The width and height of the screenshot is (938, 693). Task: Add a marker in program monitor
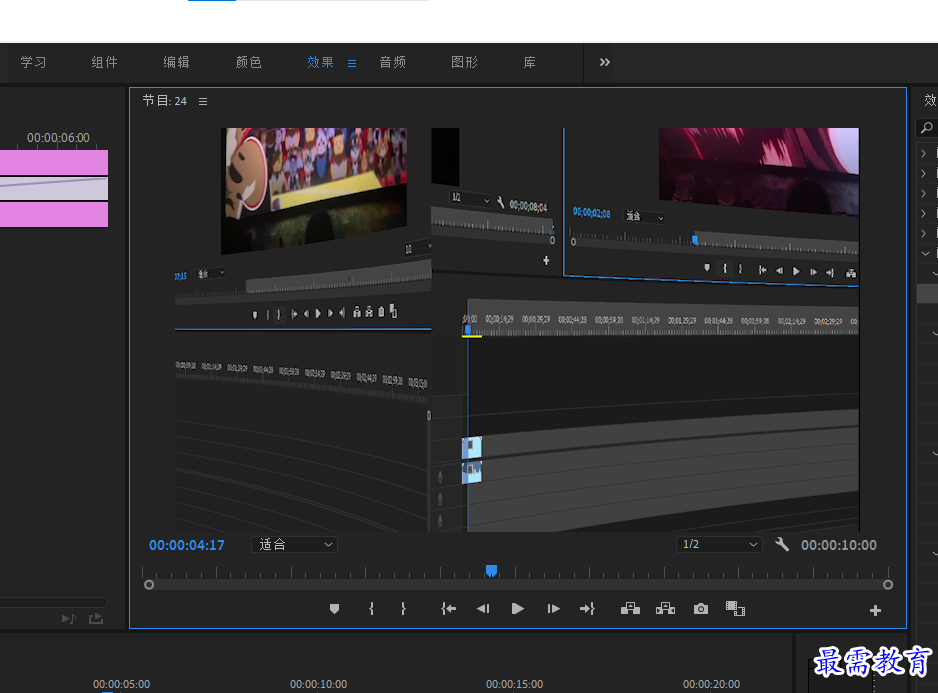pos(334,609)
